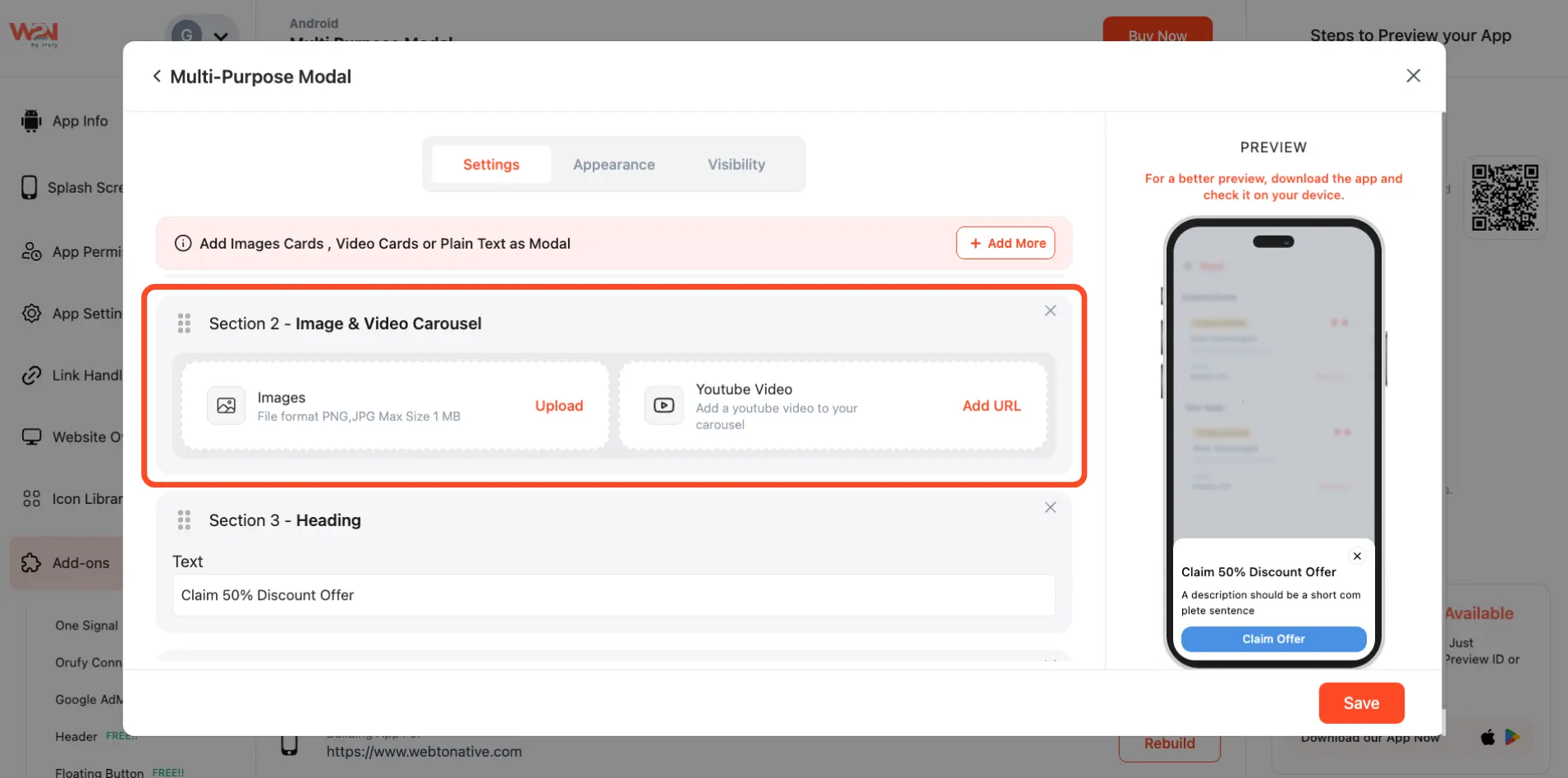Screen dimensions: 1568x778
Task: Open the Appearance tab
Action: [613, 165]
